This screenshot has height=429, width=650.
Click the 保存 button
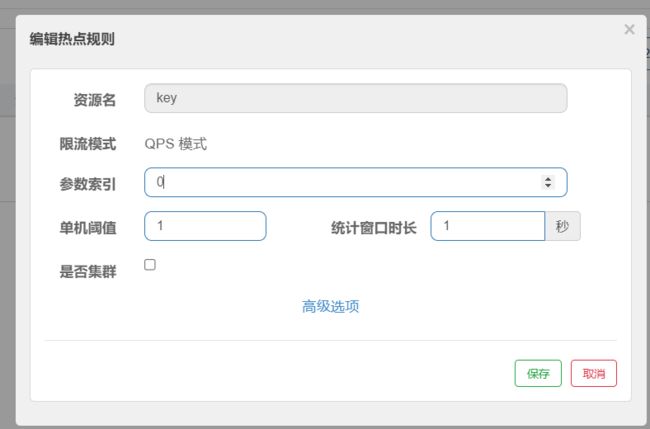coord(538,373)
